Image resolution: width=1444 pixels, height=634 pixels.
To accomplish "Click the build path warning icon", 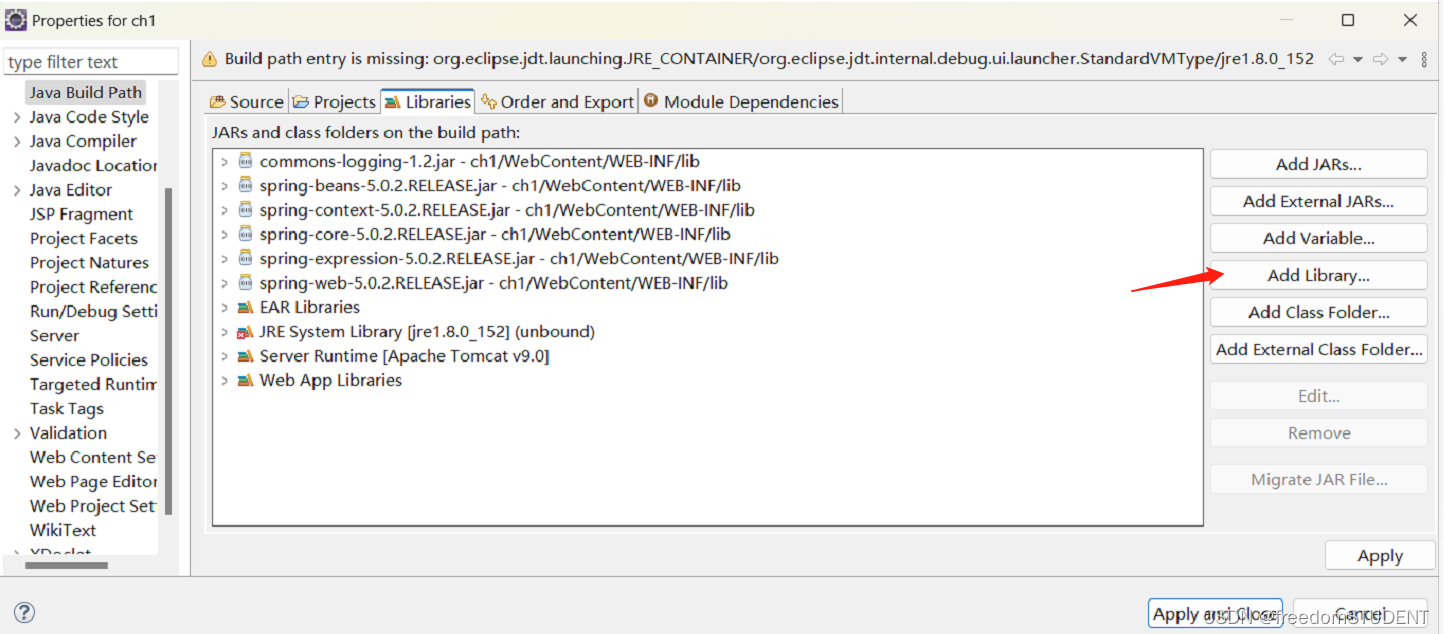I will click(x=209, y=59).
